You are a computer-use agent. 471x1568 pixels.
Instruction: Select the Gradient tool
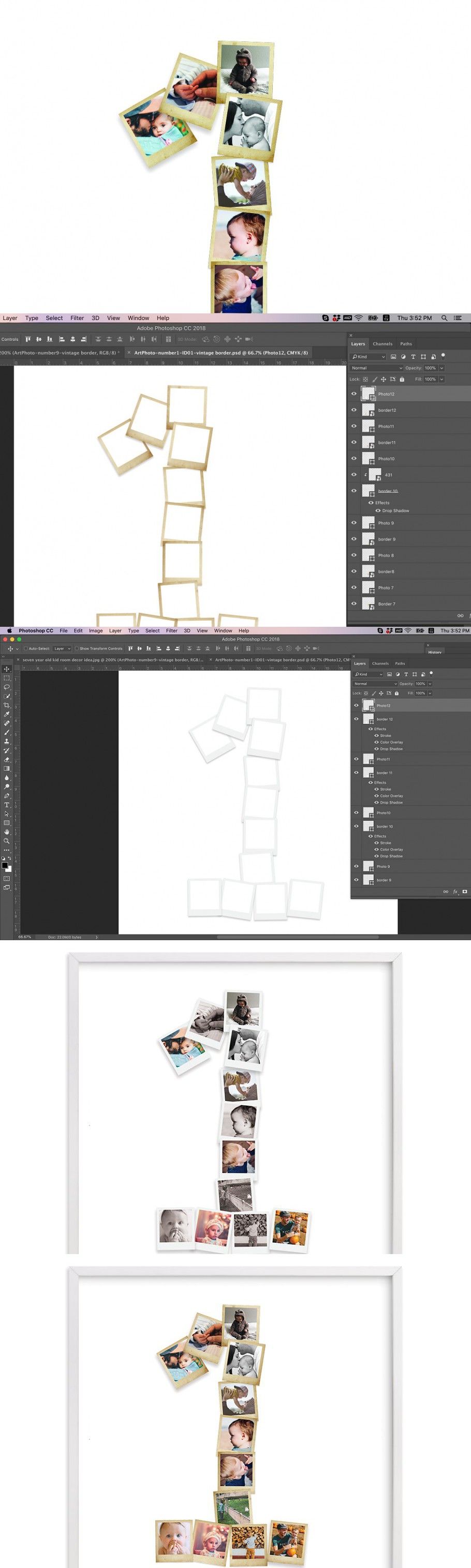point(7,768)
